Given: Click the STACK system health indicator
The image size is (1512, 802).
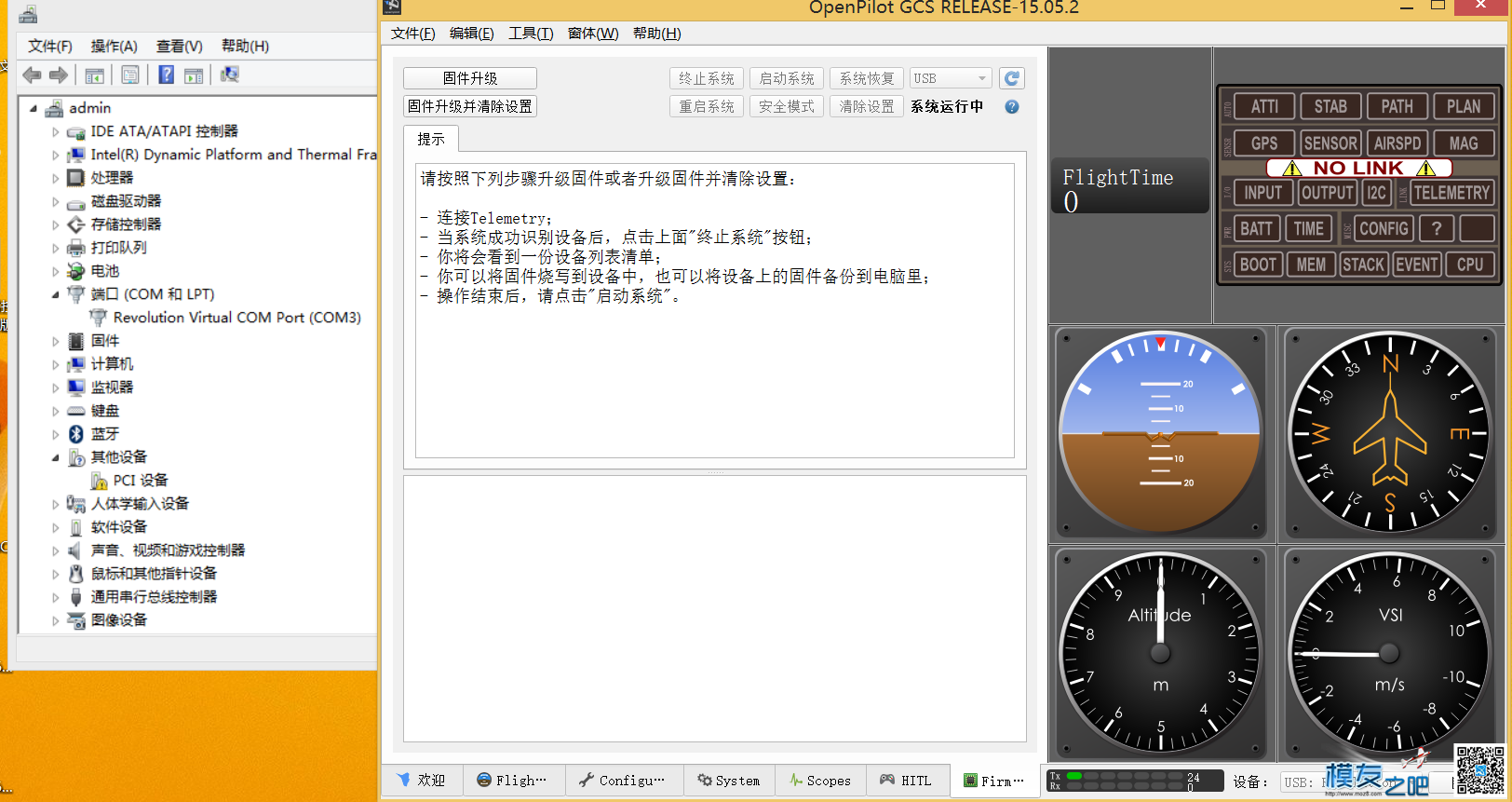Looking at the screenshot, I should (1364, 265).
